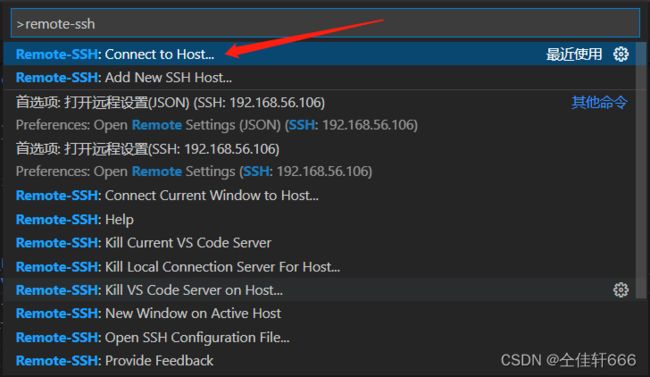Run Kill Current VS Code Server
The width and height of the screenshot is (650, 377).
coord(319,243)
